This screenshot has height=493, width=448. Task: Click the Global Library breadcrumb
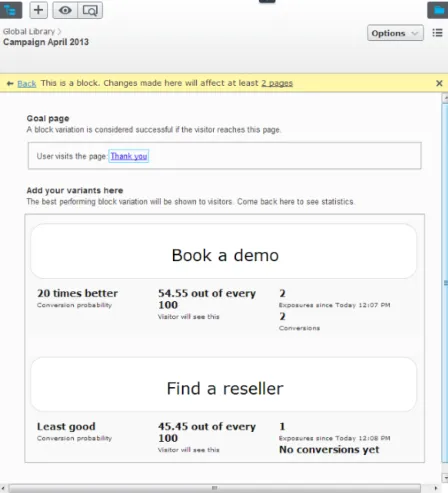point(29,31)
